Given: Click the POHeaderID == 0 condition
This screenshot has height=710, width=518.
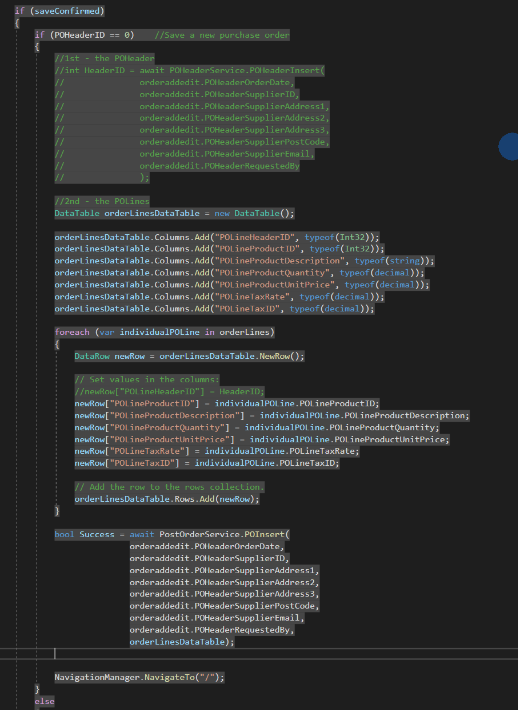Looking at the screenshot, I should click(x=92, y=35).
